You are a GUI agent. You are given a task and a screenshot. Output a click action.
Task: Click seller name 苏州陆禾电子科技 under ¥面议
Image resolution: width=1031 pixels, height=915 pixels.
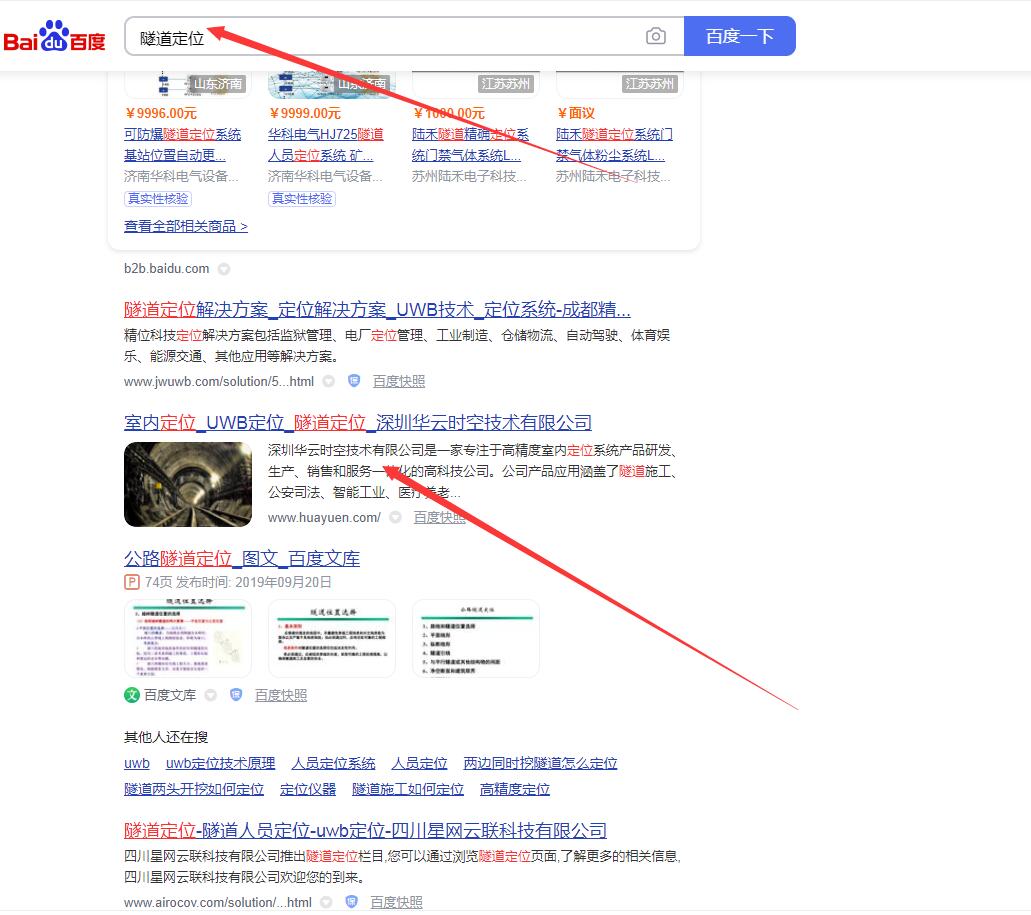click(613, 176)
